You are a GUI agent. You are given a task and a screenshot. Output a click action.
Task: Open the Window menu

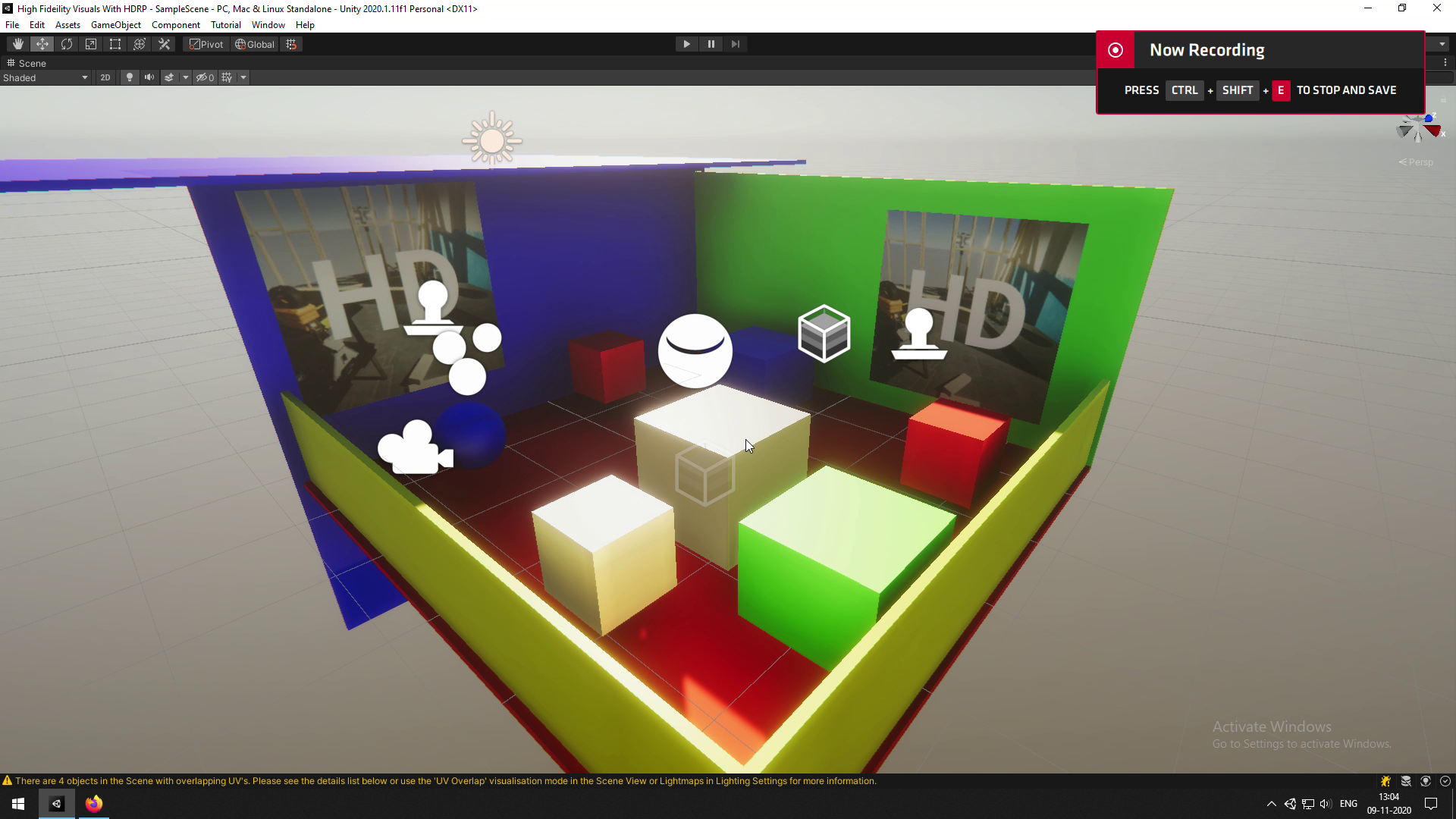[x=268, y=25]
